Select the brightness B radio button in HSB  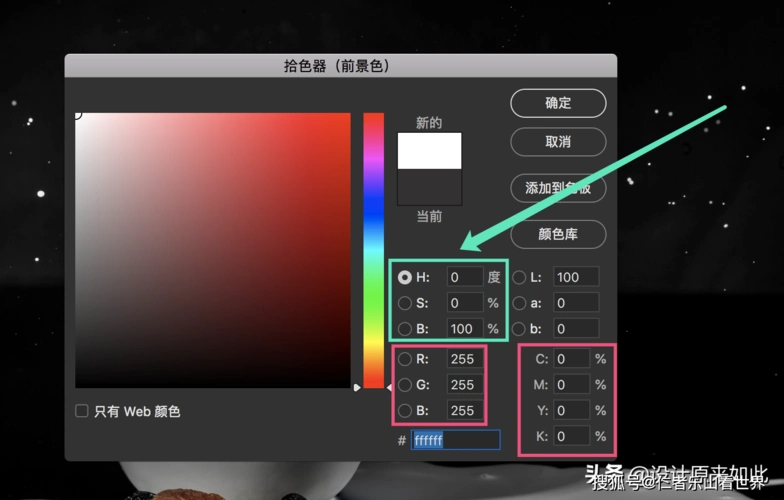click(x=404, y=329)
